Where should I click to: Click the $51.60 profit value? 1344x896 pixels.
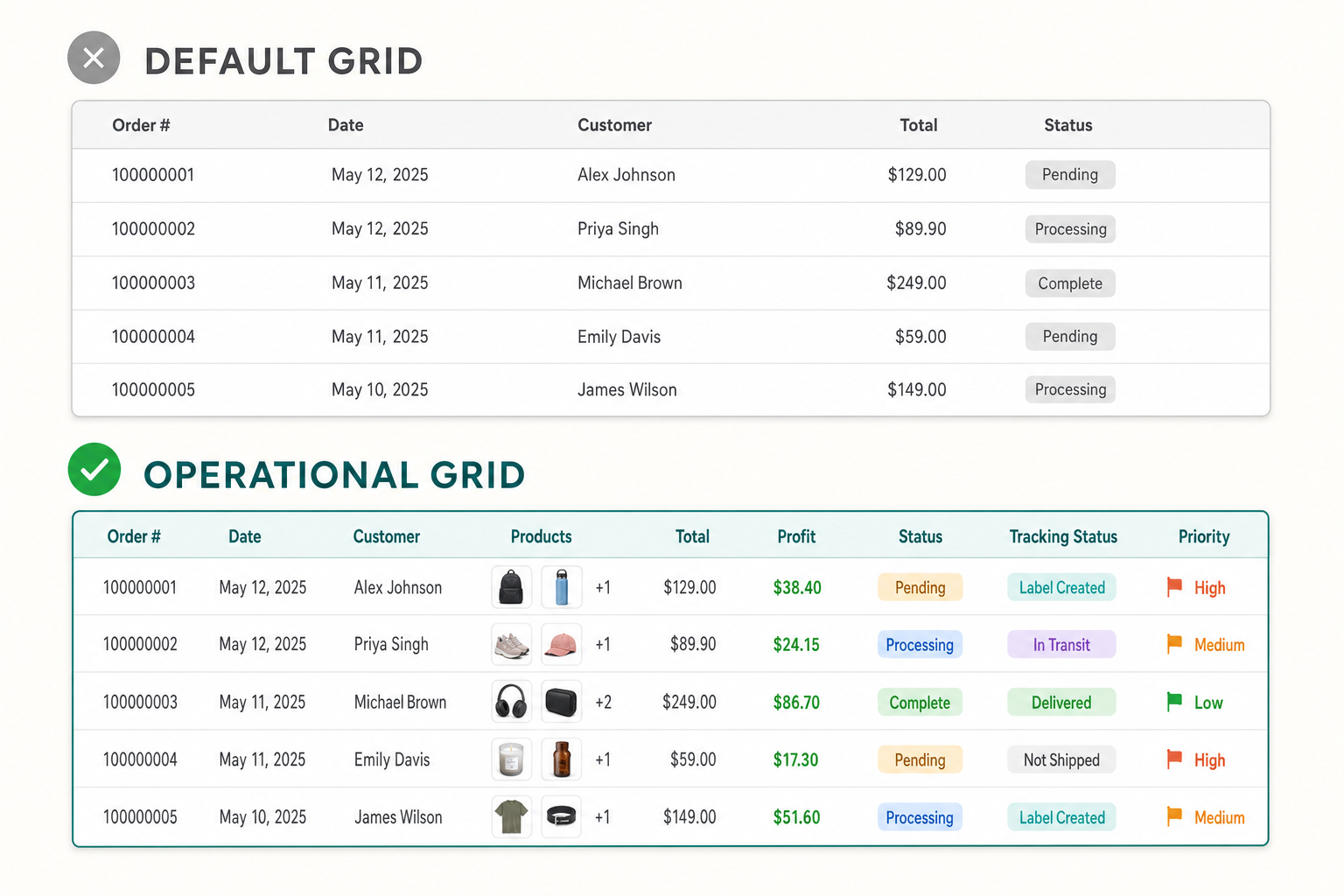796,817
